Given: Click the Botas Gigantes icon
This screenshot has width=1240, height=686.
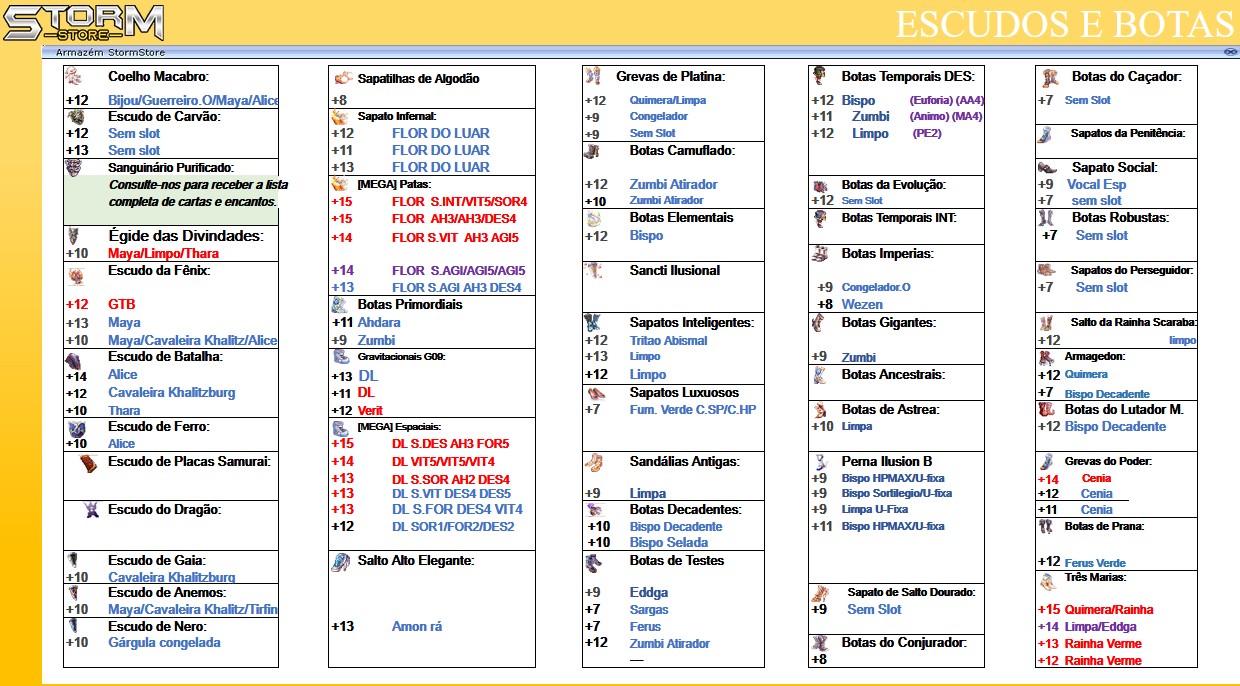Looking at the screenshot, I should (x=820, y=323).
